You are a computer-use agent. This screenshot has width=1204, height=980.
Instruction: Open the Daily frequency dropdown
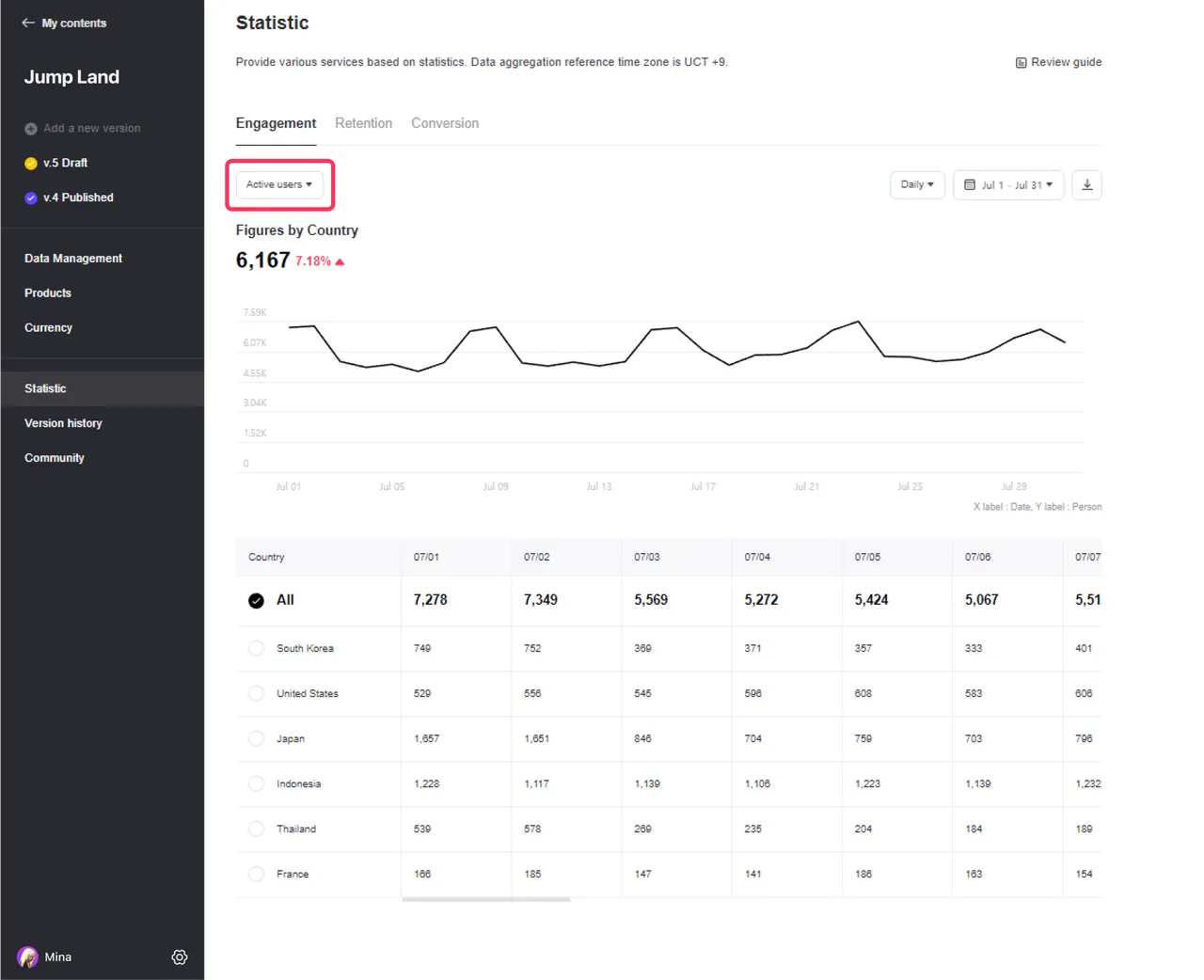click(916, 184)
